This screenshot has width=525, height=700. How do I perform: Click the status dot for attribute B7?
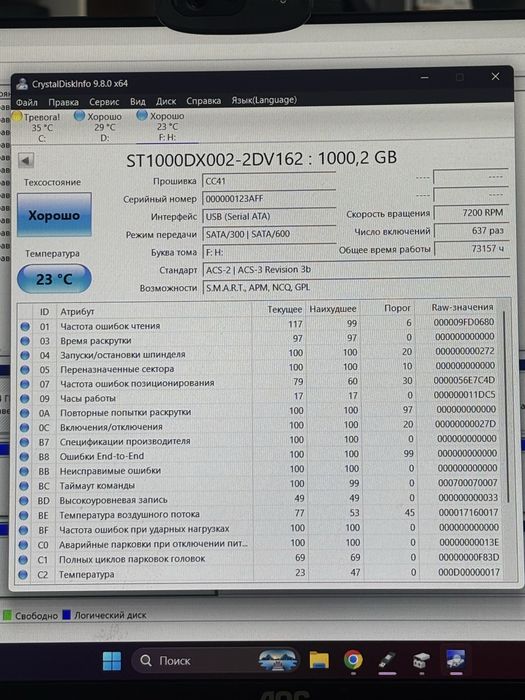(25, 442)
